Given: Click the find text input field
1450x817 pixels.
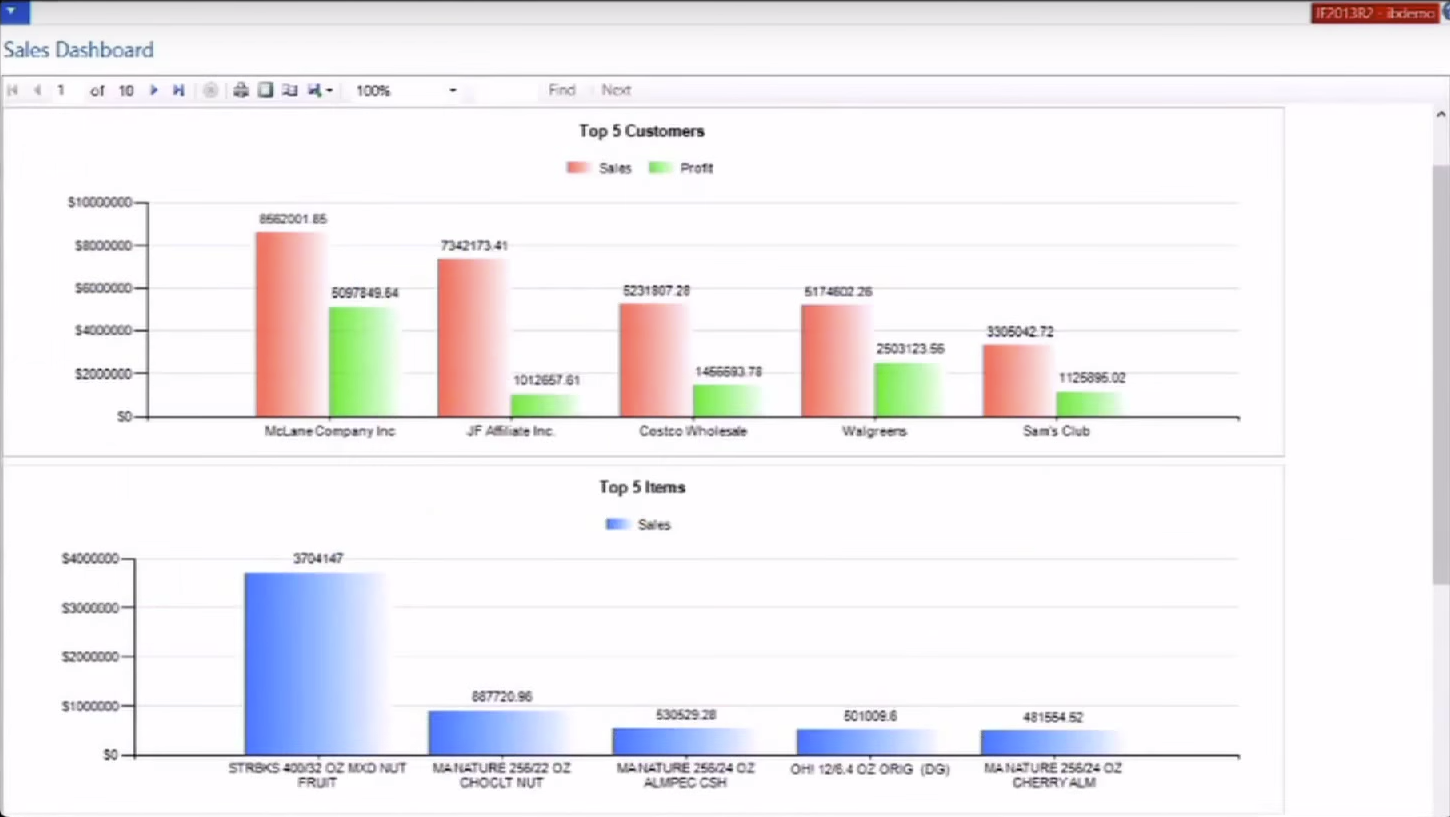Looking at the screenshot, I should [x=506, y=90].
